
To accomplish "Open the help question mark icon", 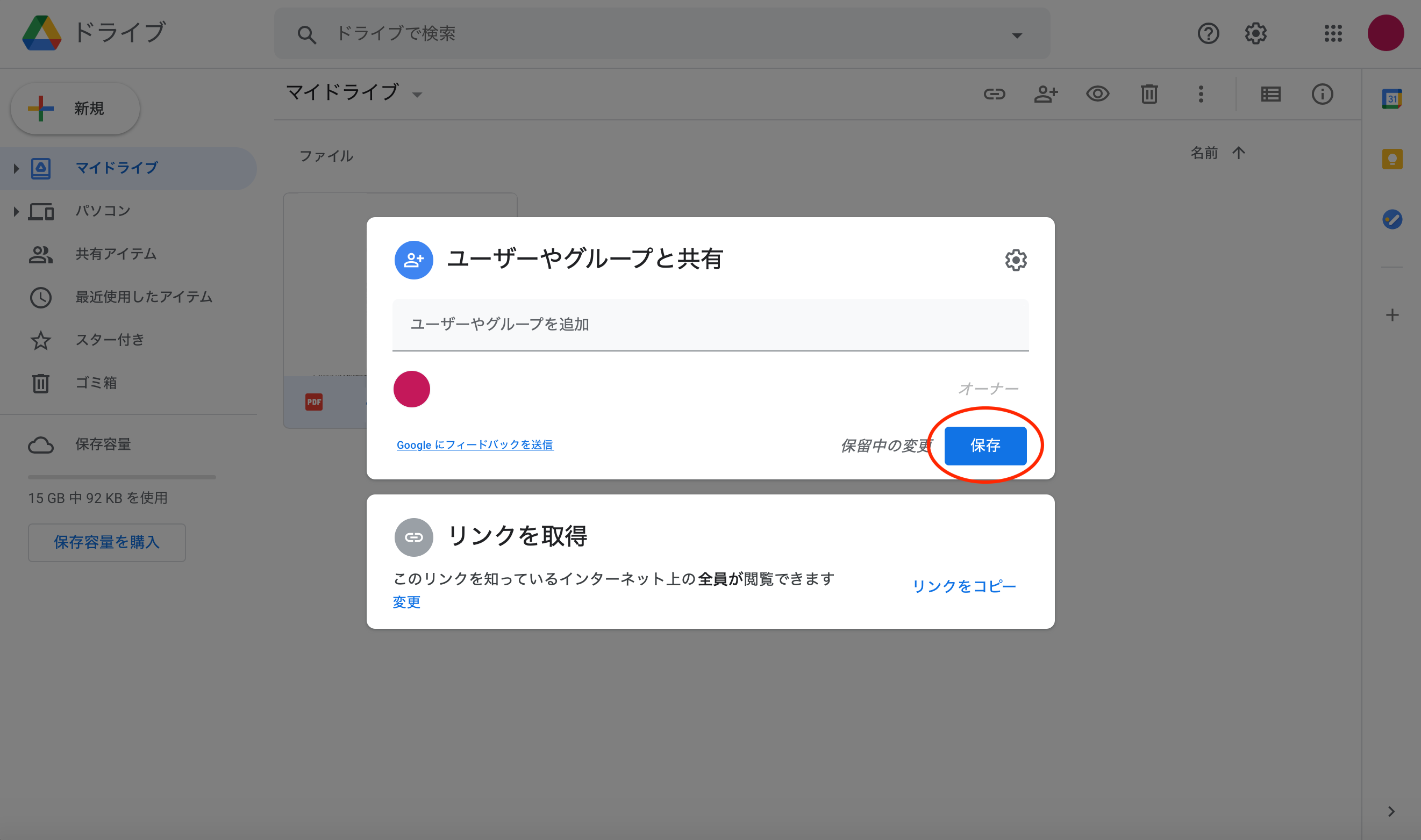I will tap(1208, 33).
